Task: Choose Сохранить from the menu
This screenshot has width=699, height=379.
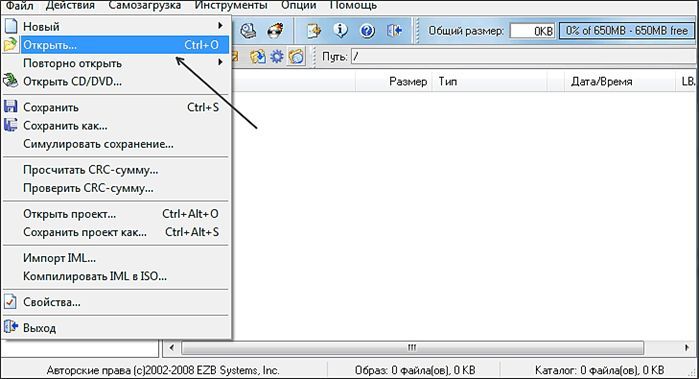Action: coord(116,107)
